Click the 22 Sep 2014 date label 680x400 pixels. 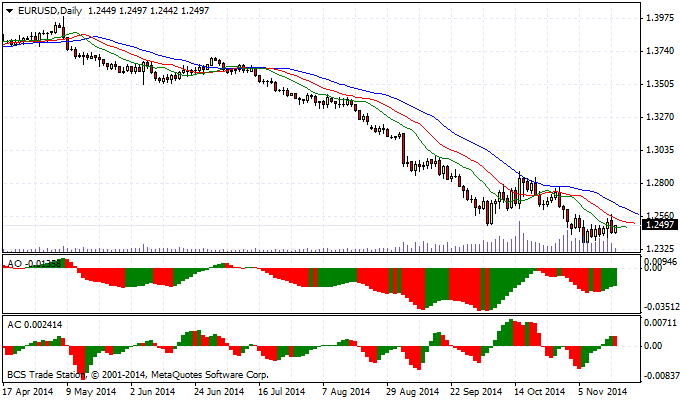476,392
